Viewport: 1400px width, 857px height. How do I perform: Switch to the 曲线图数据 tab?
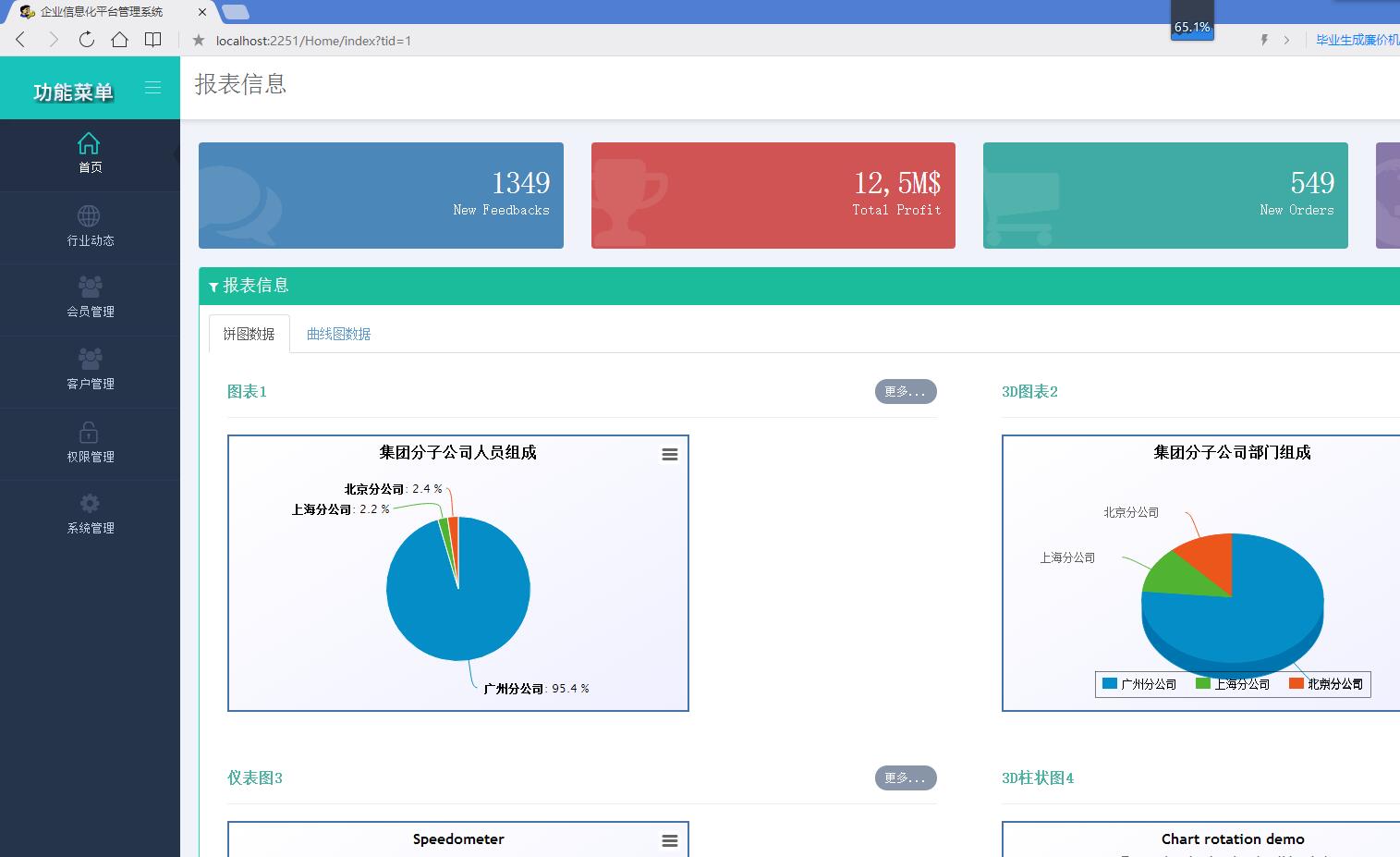(338, 334)
